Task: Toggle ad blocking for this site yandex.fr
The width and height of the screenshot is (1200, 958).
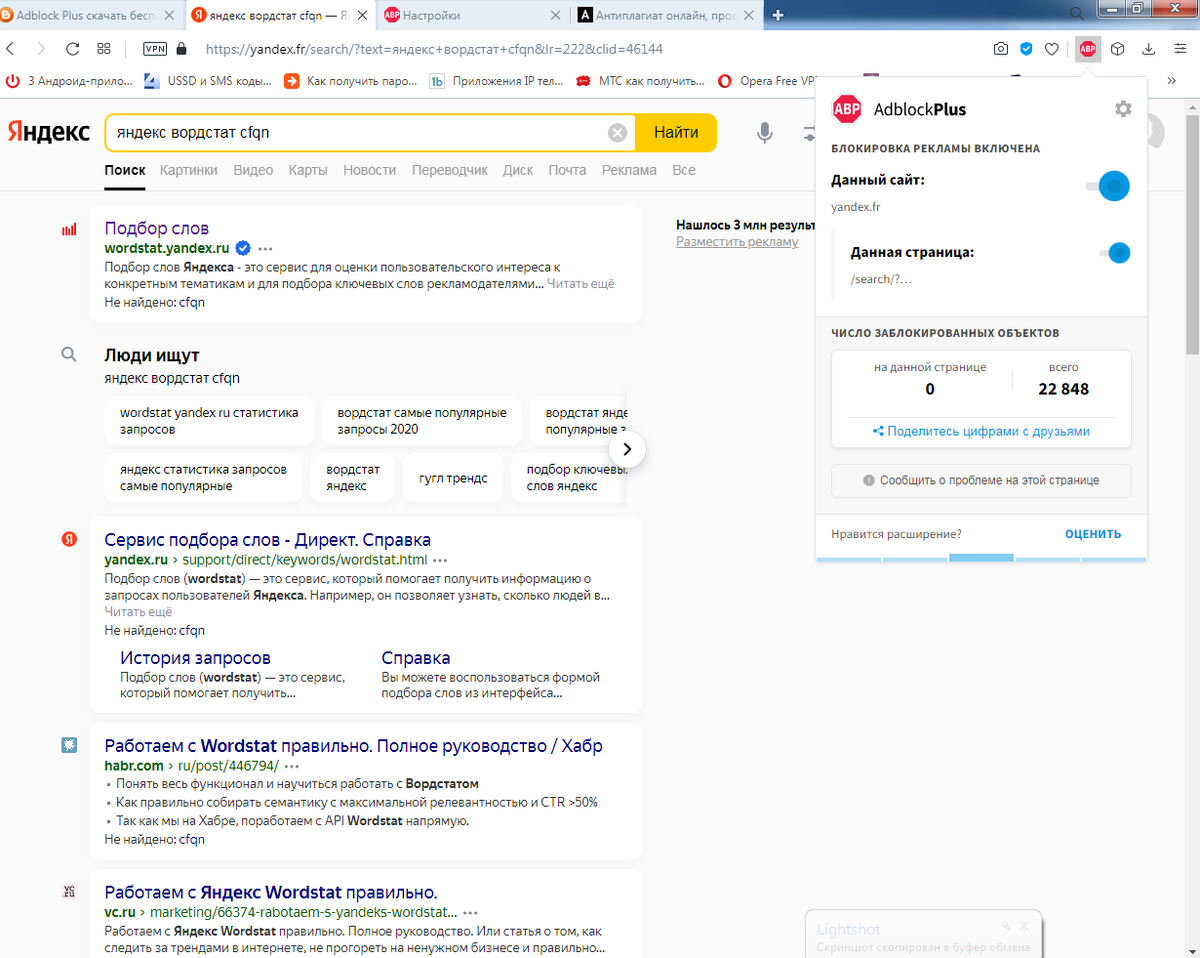Action: [1108, 186]
